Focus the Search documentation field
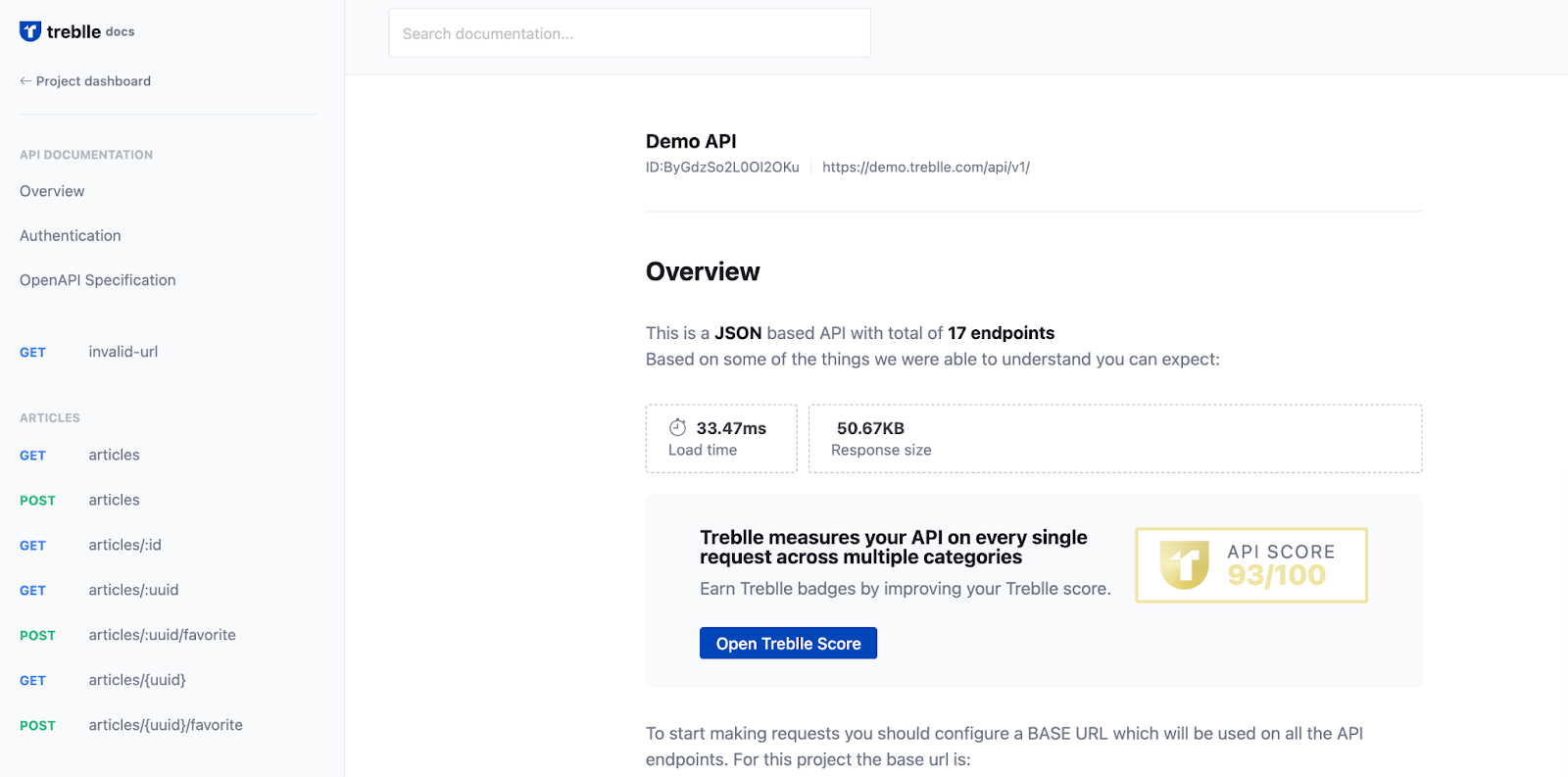The height and width of the screenshot is (777, 1568). (629, 33)
